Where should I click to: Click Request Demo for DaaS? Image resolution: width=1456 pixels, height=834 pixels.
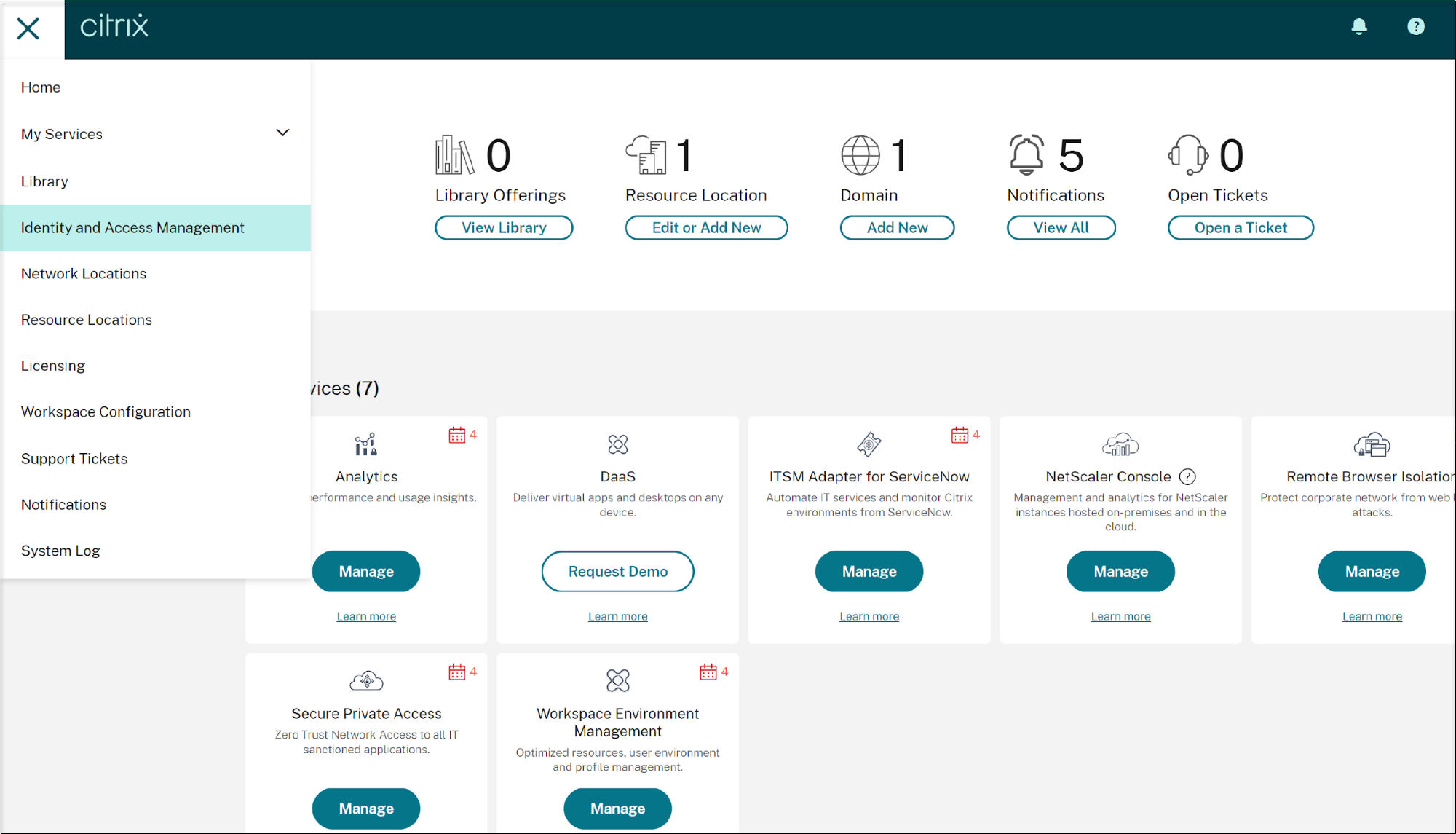coord(618,571)
